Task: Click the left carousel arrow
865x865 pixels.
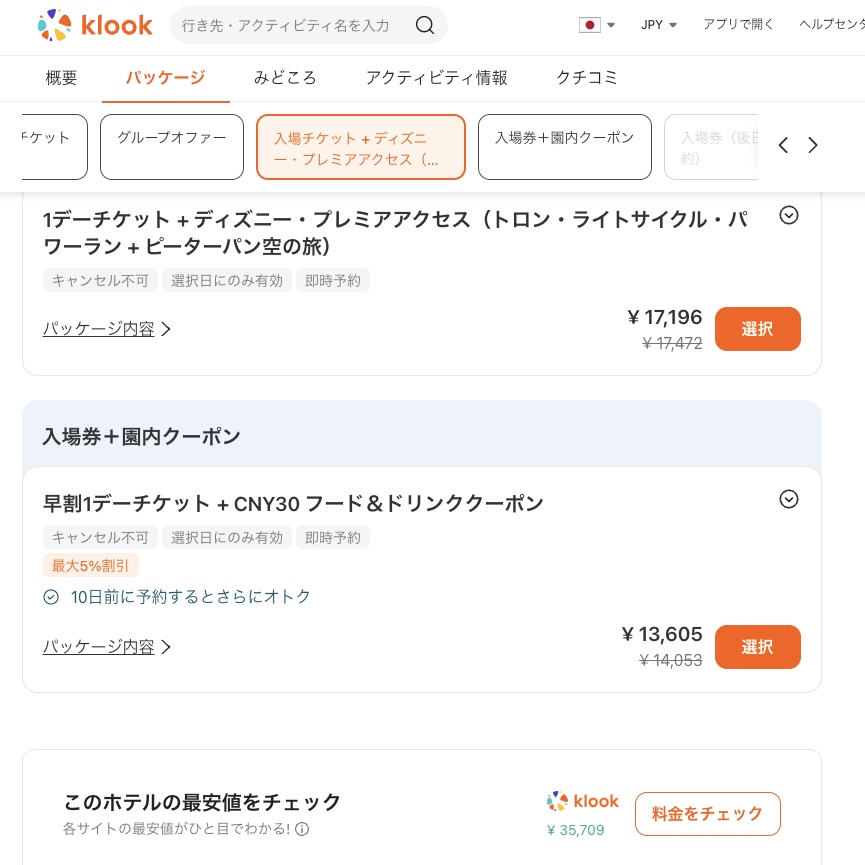Action: click(783, 145)
